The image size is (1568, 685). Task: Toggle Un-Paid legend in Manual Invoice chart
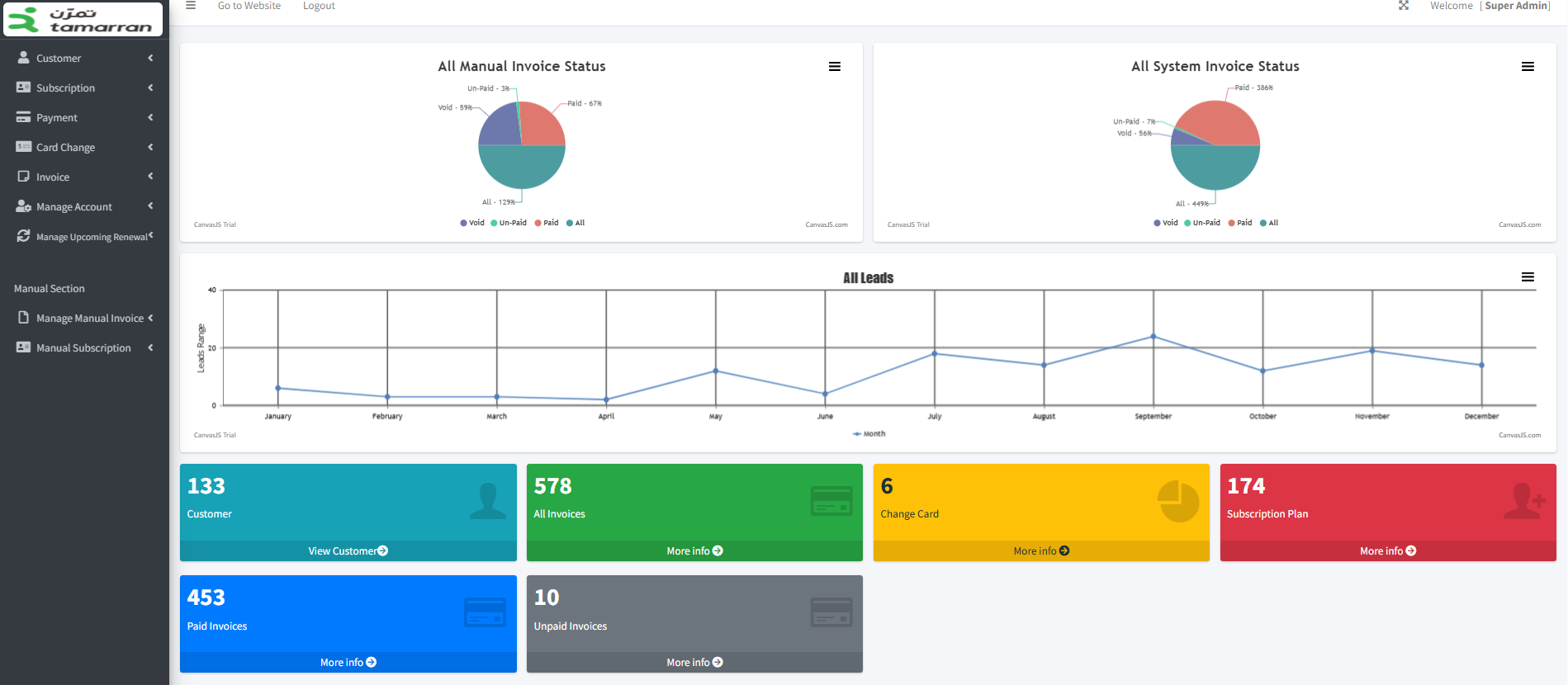coord(509,223)
